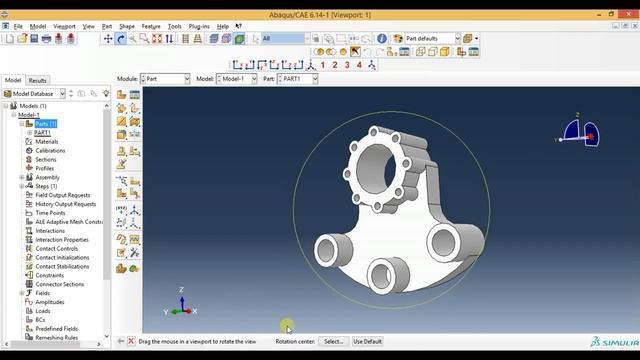
Task: Click the New Model Database icon
Action: click(9, 39)
